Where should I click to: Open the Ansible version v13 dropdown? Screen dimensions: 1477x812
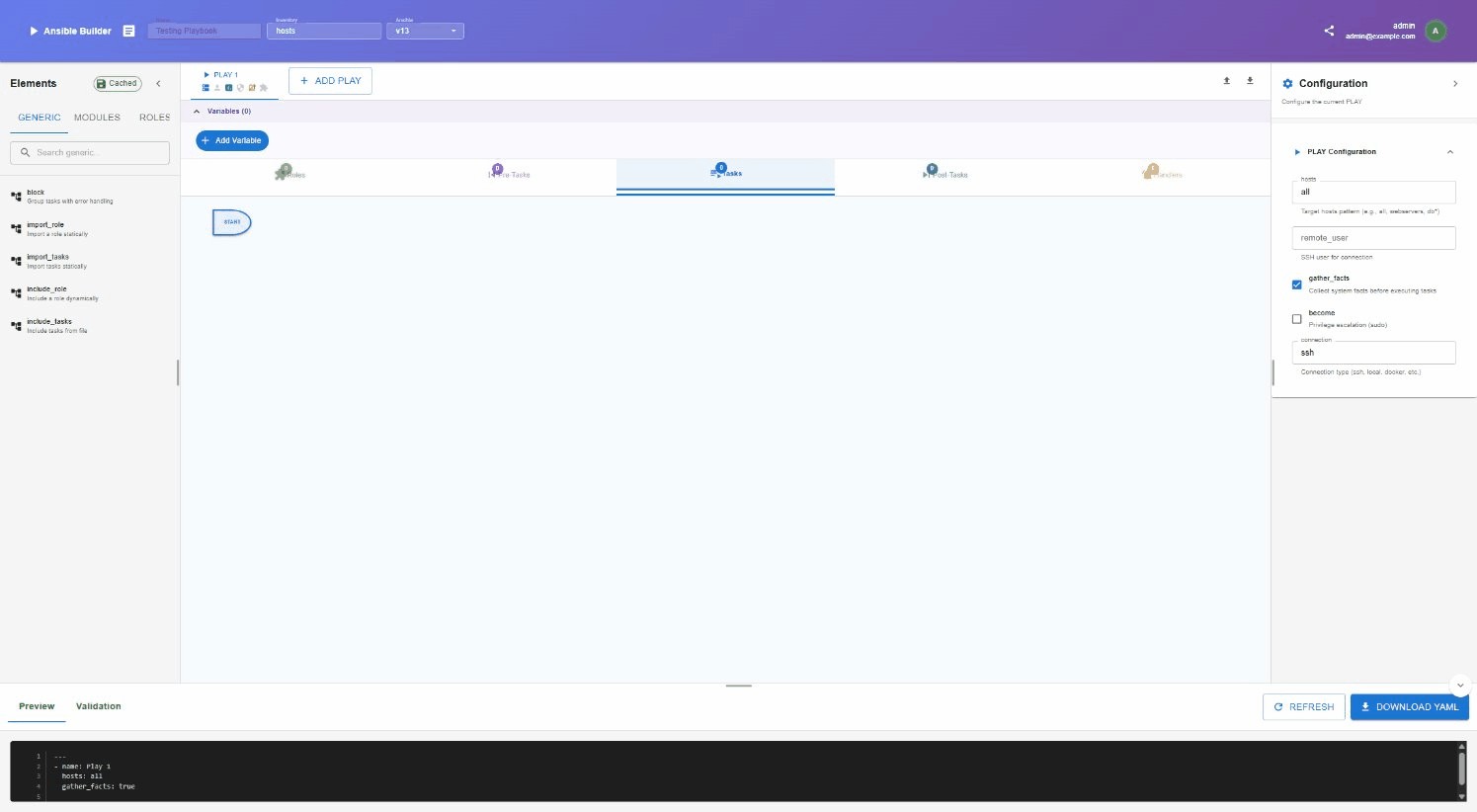point(425,31)
